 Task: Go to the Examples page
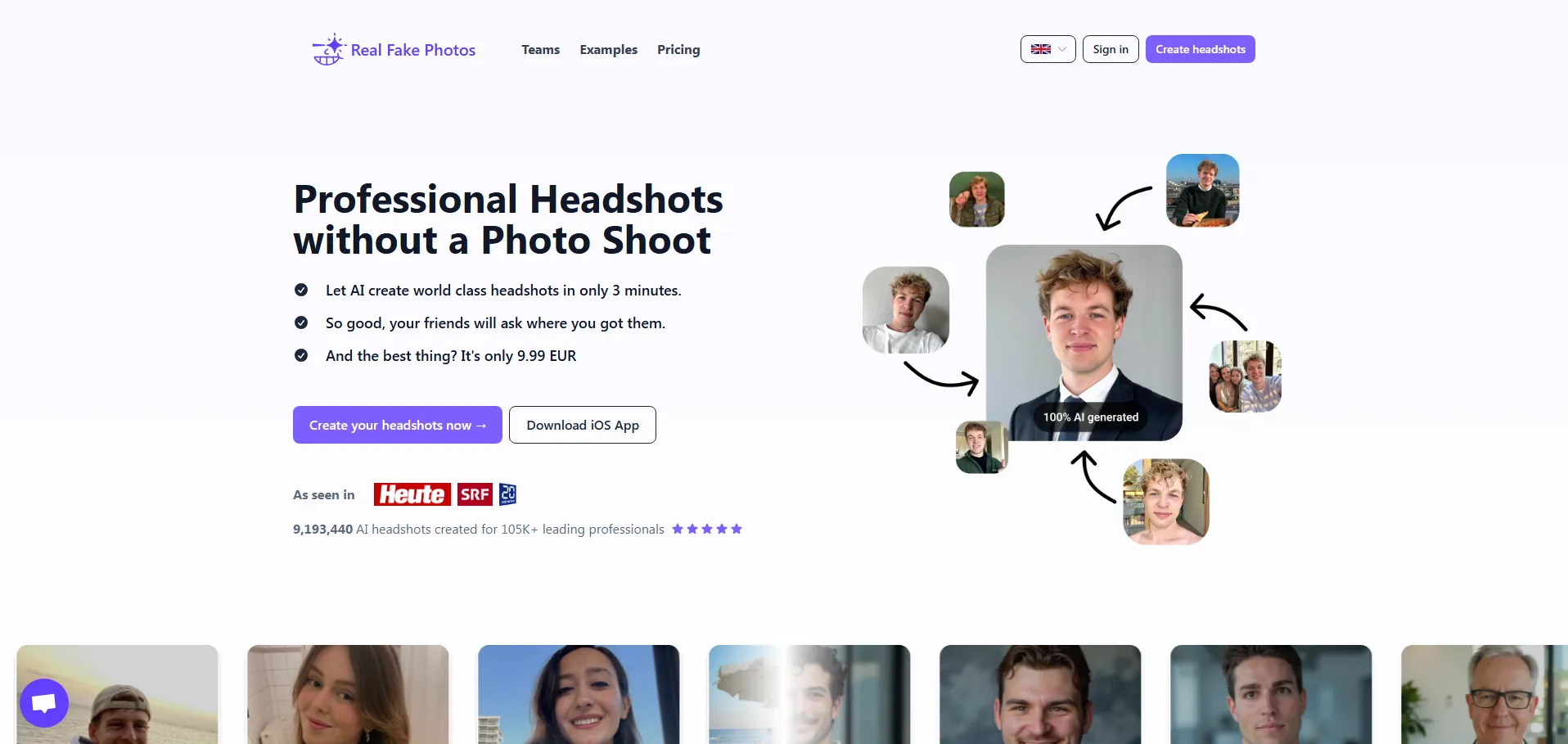coord(608,50)
